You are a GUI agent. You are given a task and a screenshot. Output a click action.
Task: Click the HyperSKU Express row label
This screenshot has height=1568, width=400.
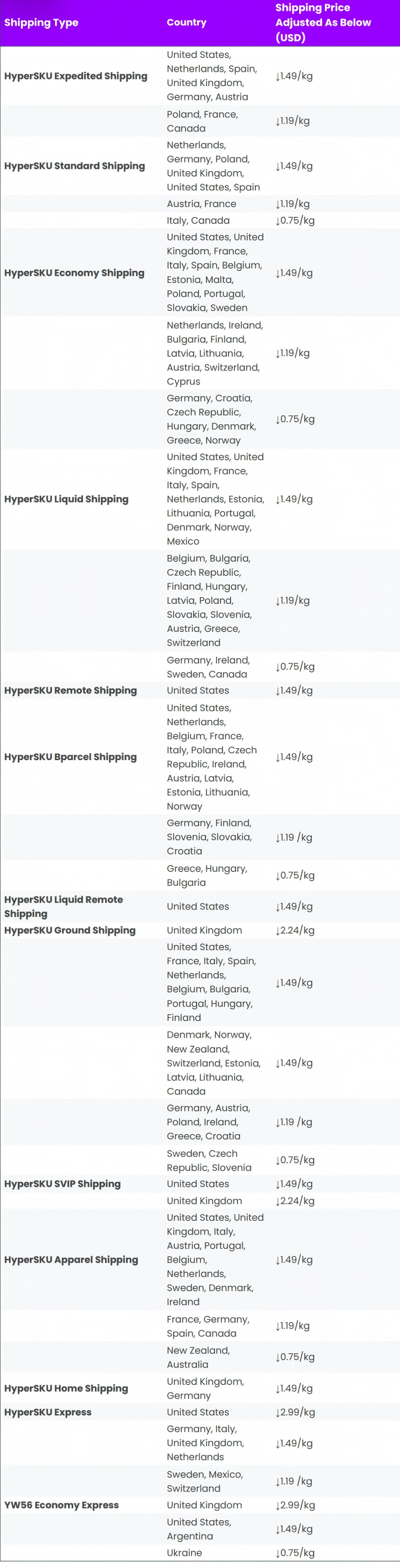(48, 1412)
